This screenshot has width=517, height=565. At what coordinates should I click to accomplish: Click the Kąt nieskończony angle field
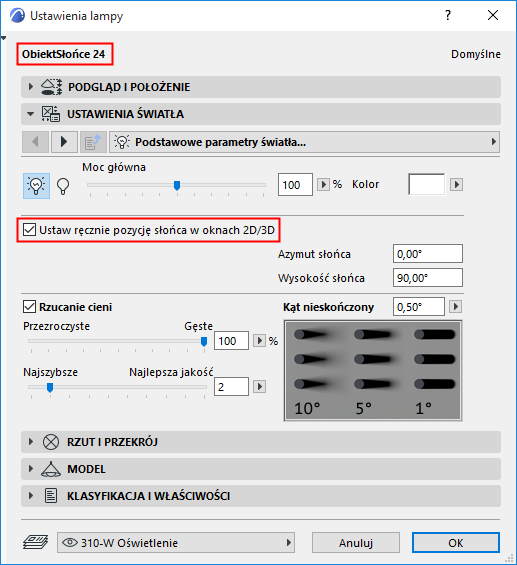click(x=419, y=307)
